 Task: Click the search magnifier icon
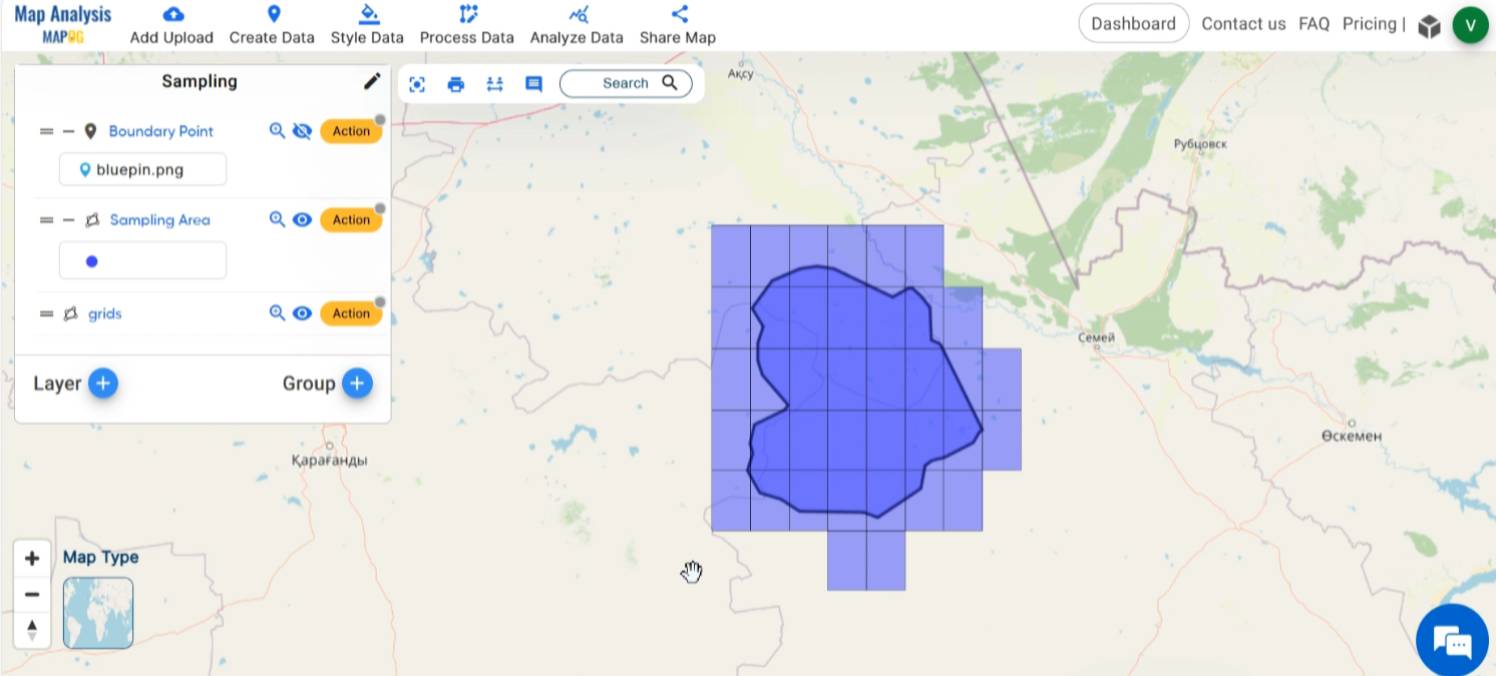click(670, 83)
